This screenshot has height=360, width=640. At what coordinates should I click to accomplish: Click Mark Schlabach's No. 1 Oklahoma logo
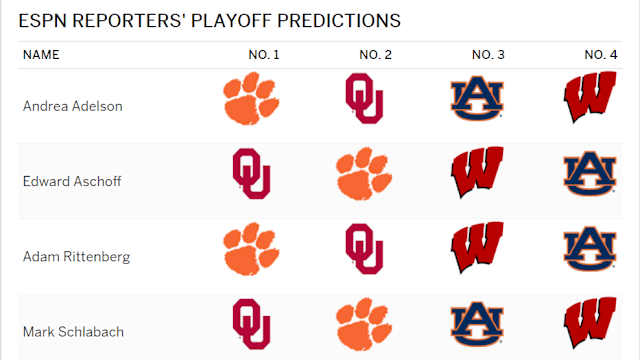pyautogui.click(x=251, y=324)
